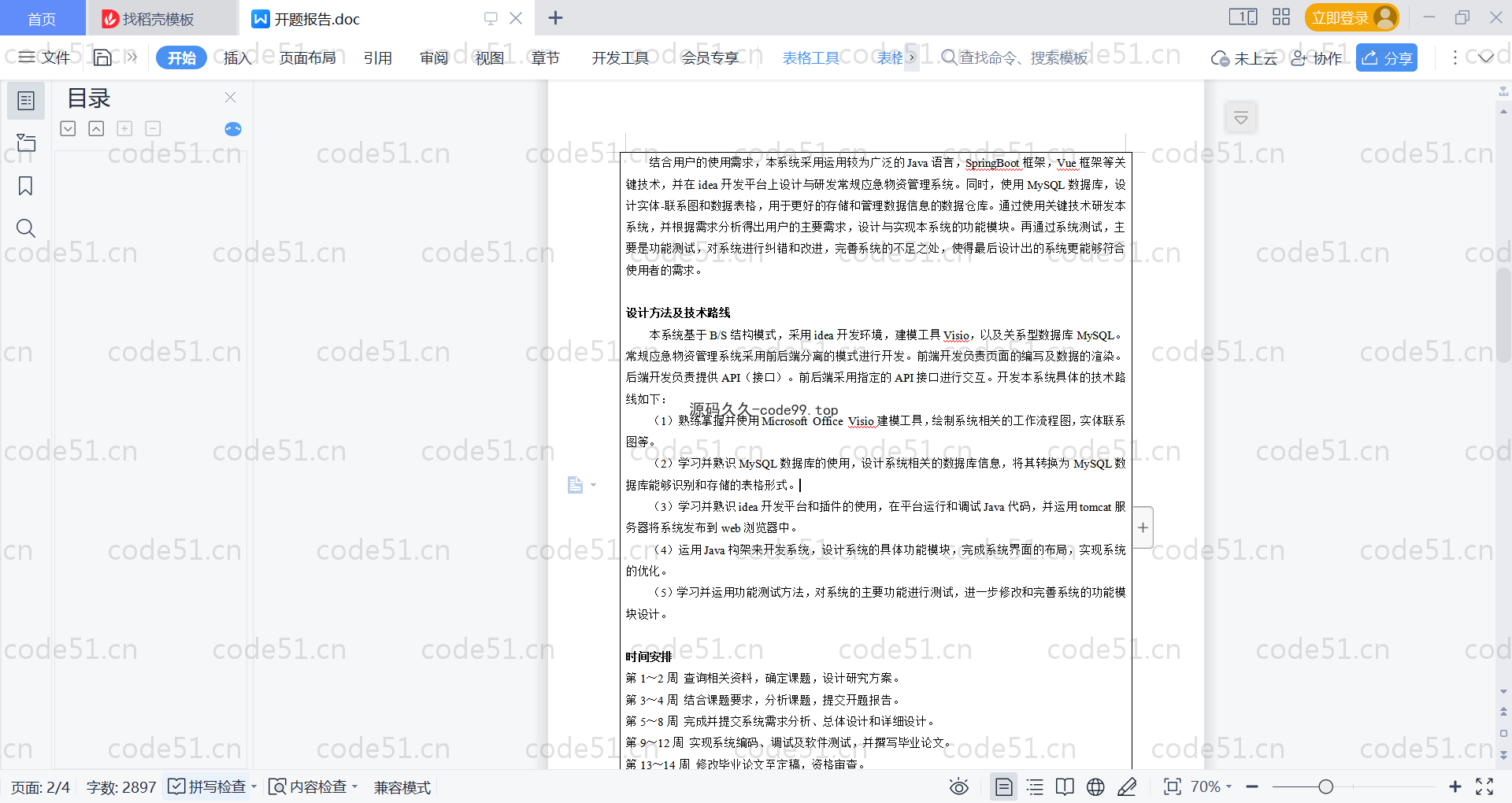
Task: Click the fit-page zoom icon
Action: point(1173,786)
